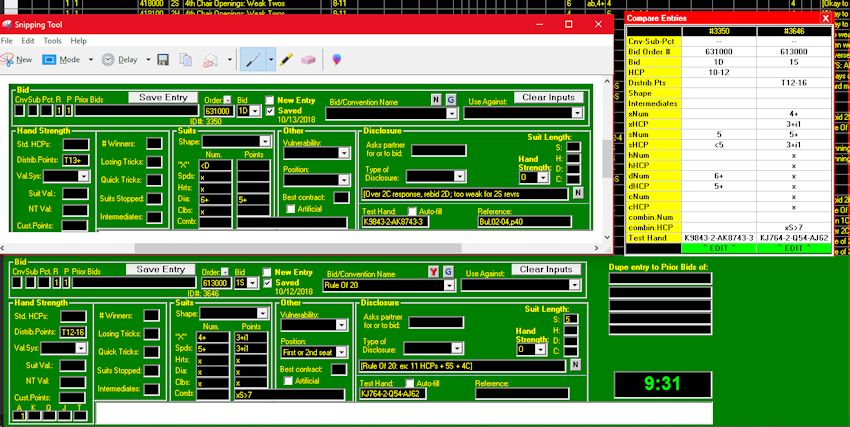Screen dimensions: 850x427
Task: Click the Send Snip envelope icon
Action: pyautogui.click(x=210, y=60)
